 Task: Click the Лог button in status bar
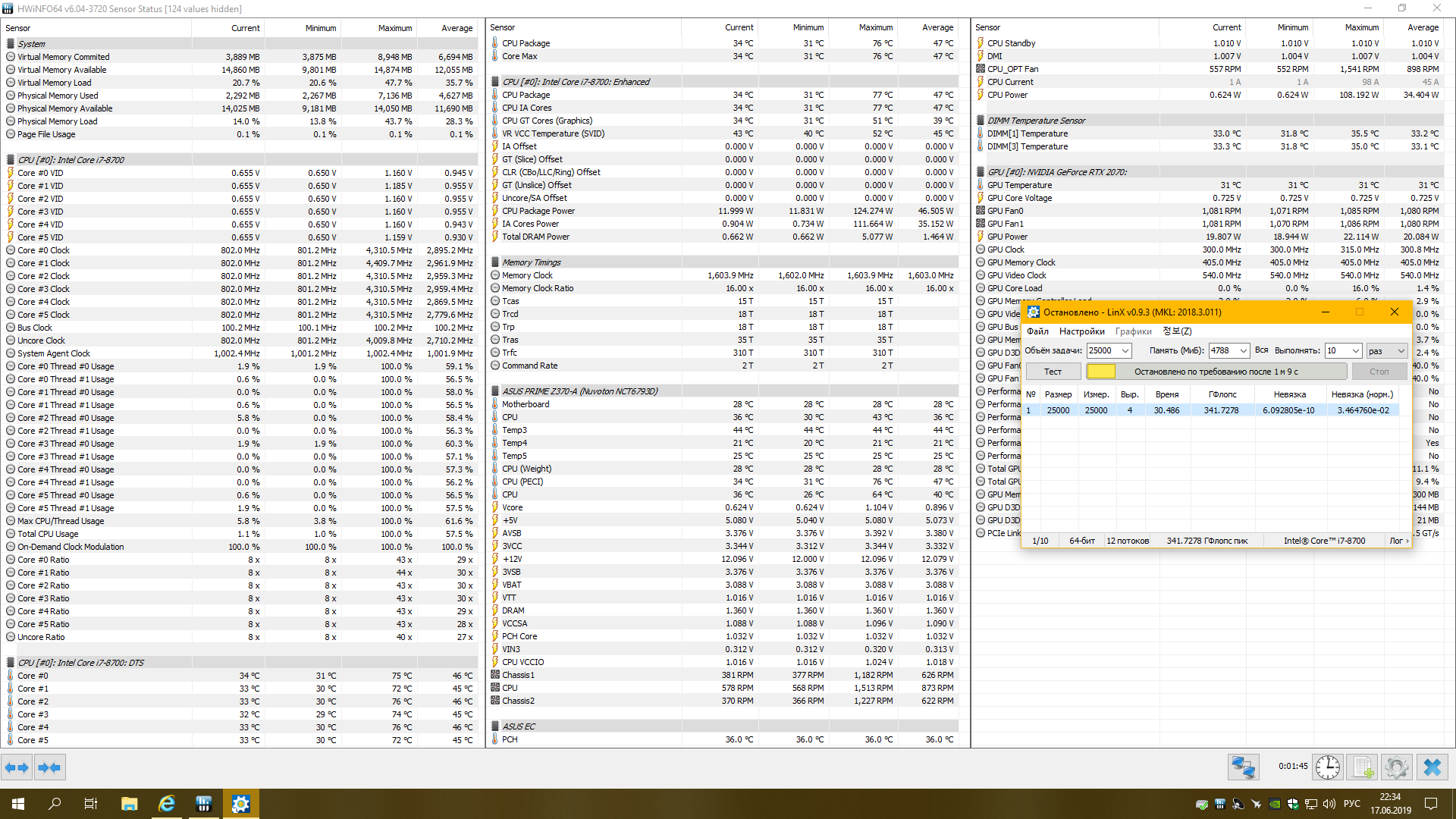pos(1398,541)
